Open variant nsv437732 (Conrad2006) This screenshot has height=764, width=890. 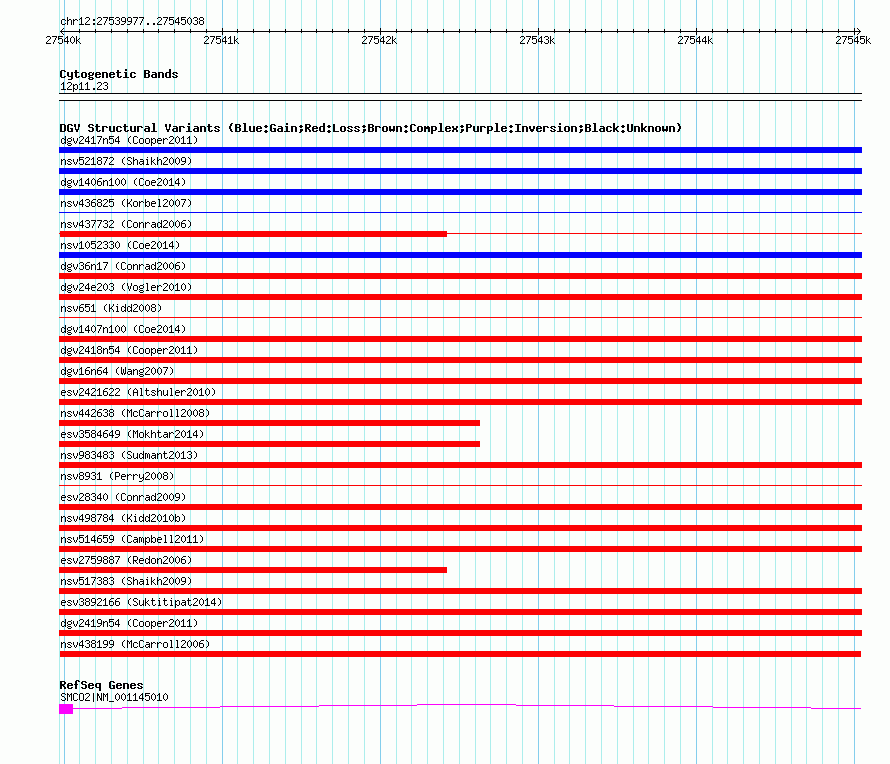point(126,224)
